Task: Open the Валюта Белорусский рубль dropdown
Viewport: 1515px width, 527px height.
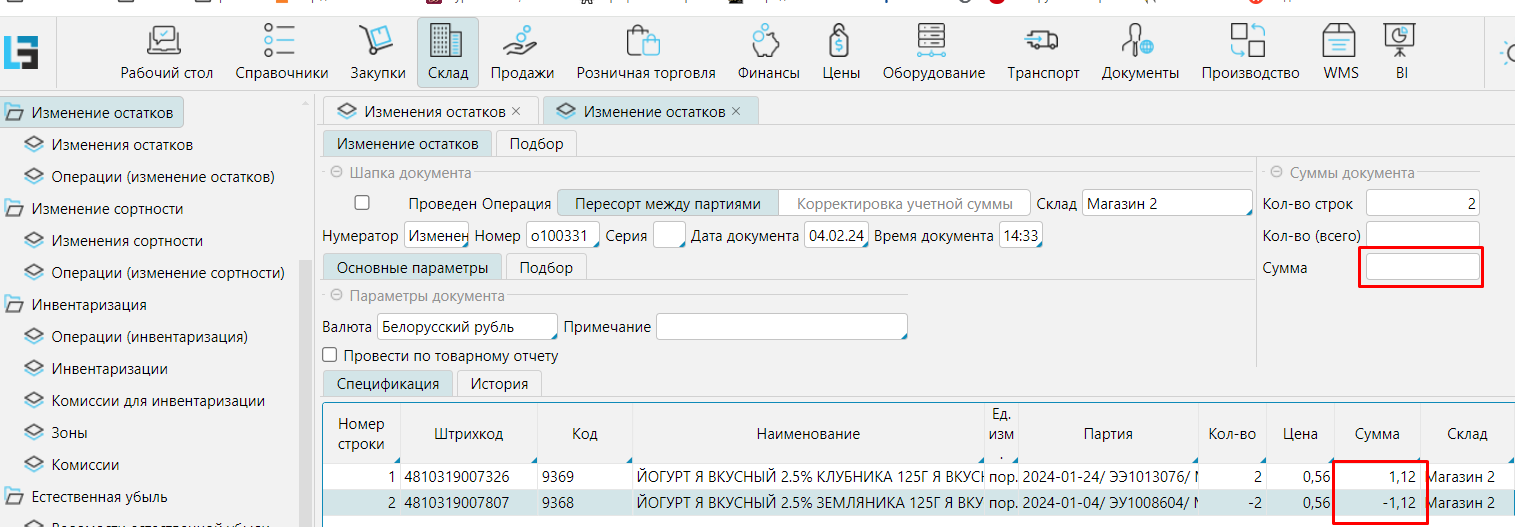Action: click(466, 327)
